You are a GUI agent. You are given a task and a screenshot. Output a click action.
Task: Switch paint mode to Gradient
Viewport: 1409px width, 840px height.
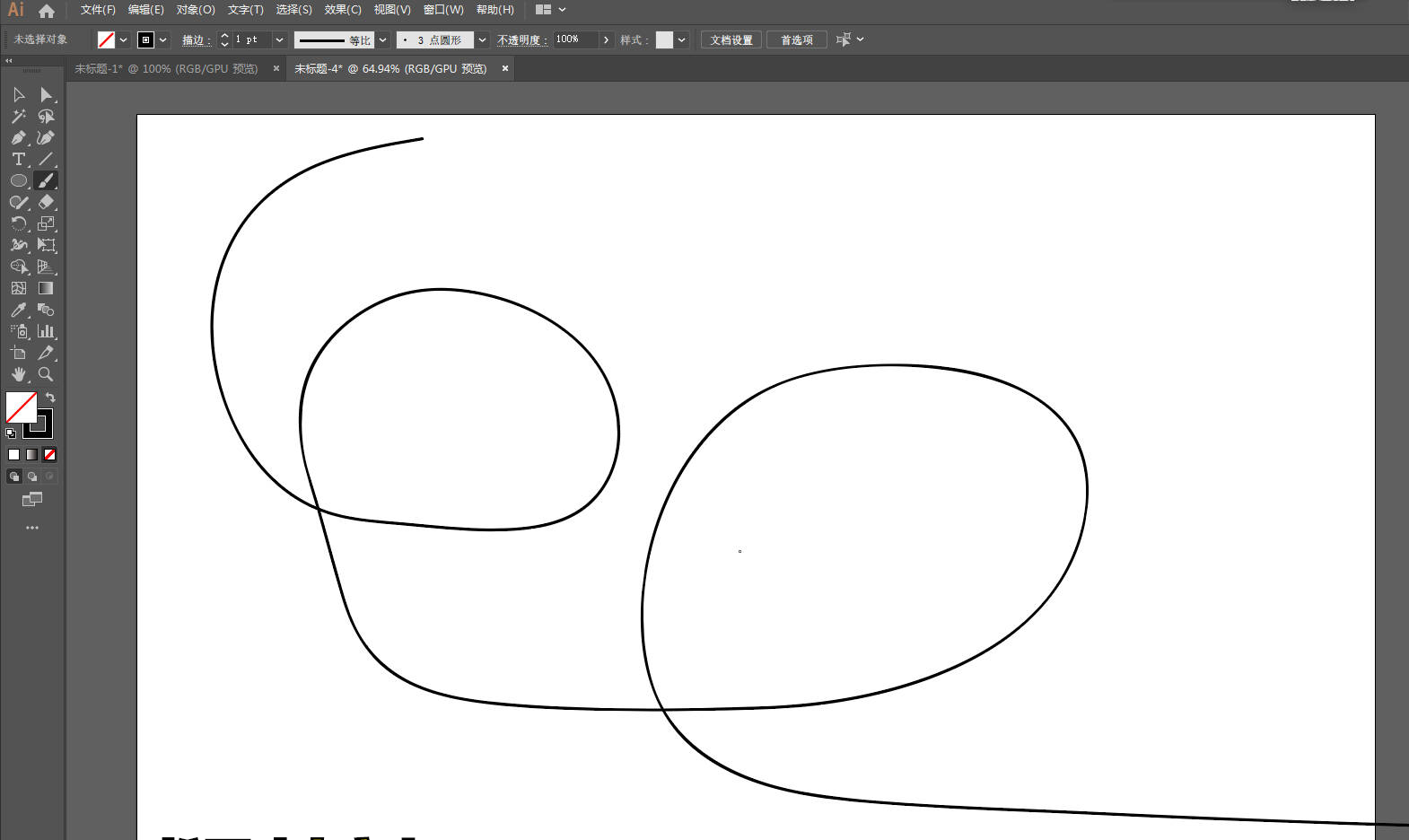[x=31, y=455]
